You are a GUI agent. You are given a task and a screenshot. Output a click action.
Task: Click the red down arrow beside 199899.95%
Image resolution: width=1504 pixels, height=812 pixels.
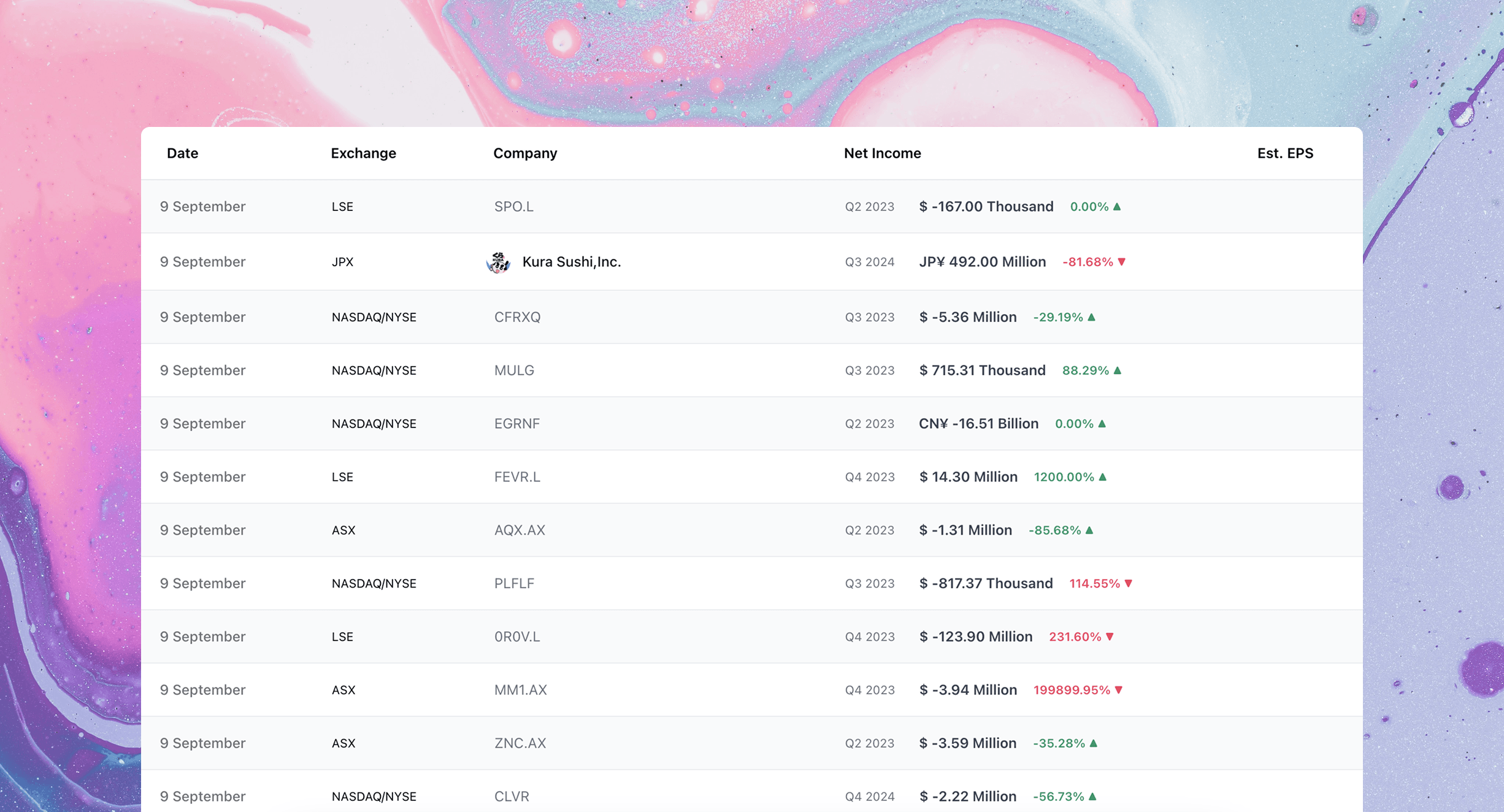coord(1119,690)
